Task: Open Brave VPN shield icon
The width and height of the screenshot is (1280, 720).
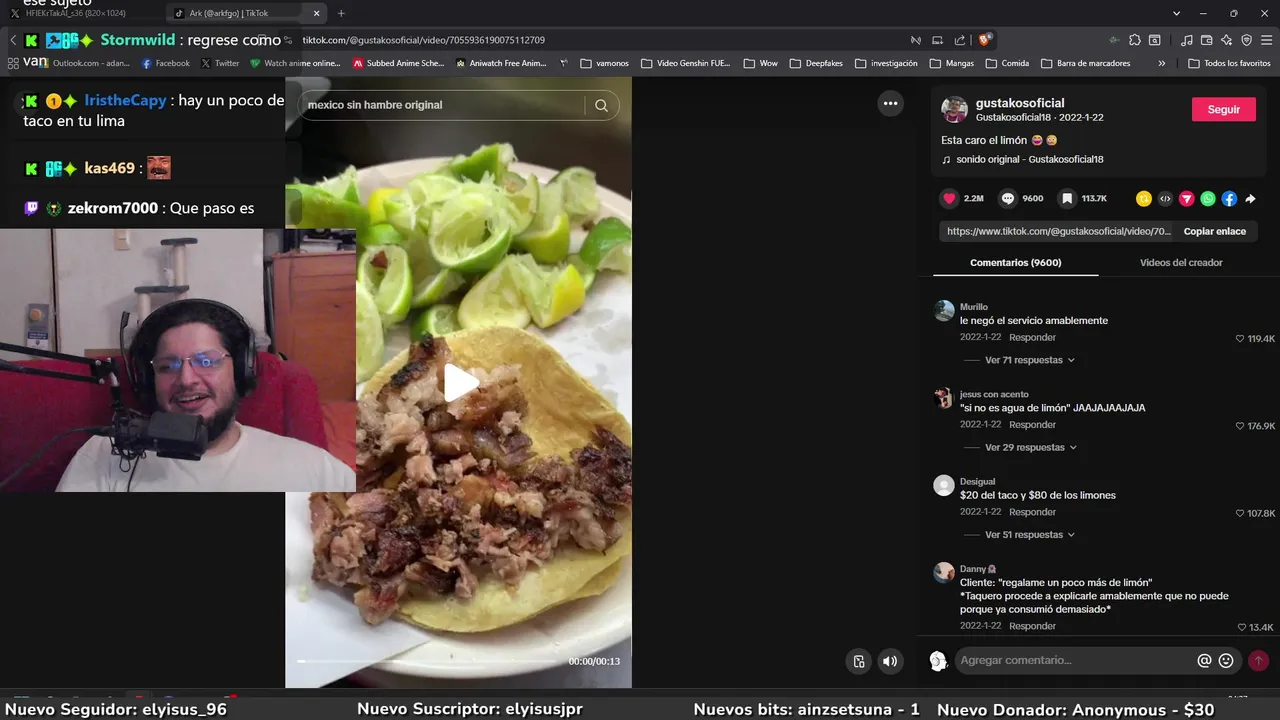Action: (1246, 40)
